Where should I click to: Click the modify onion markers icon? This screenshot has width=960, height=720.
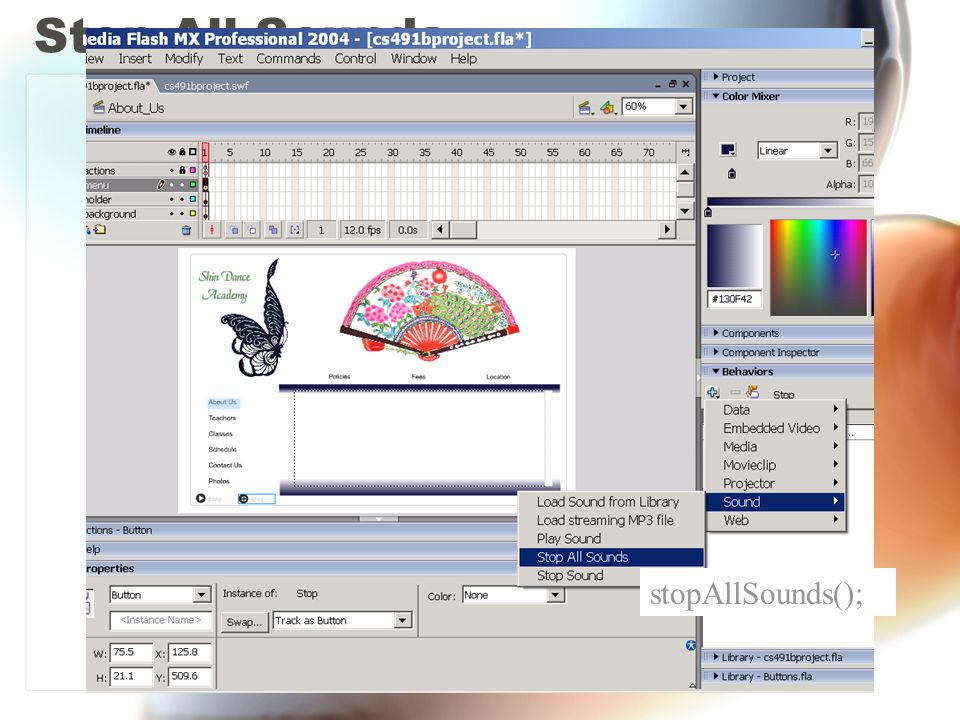[x=295, y=230]
